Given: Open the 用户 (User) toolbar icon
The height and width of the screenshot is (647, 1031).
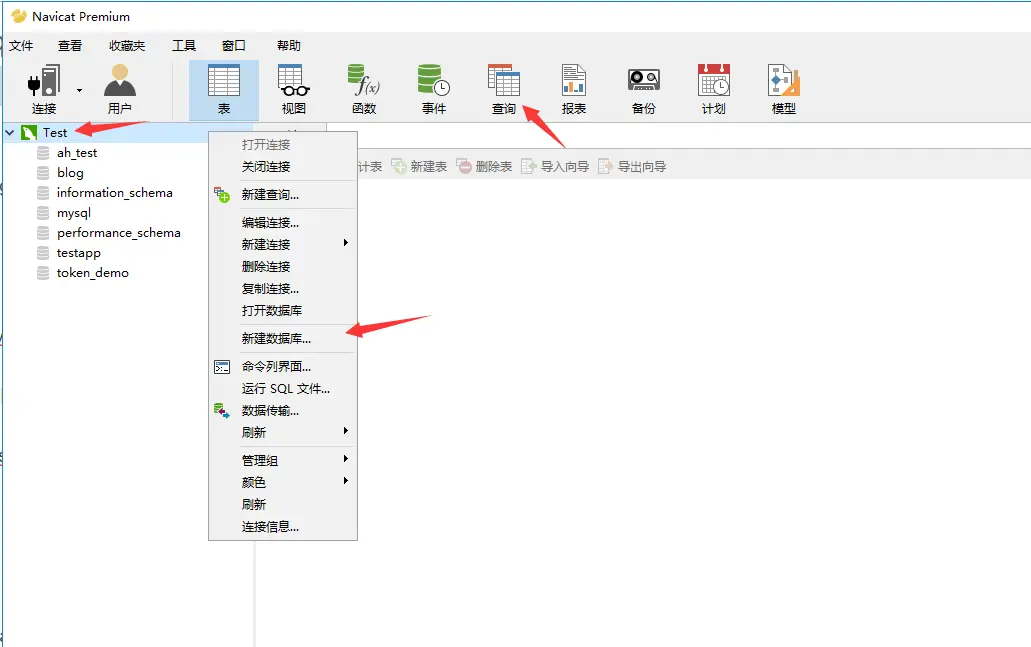Looking at the screenshot, I should pos(120,89).
